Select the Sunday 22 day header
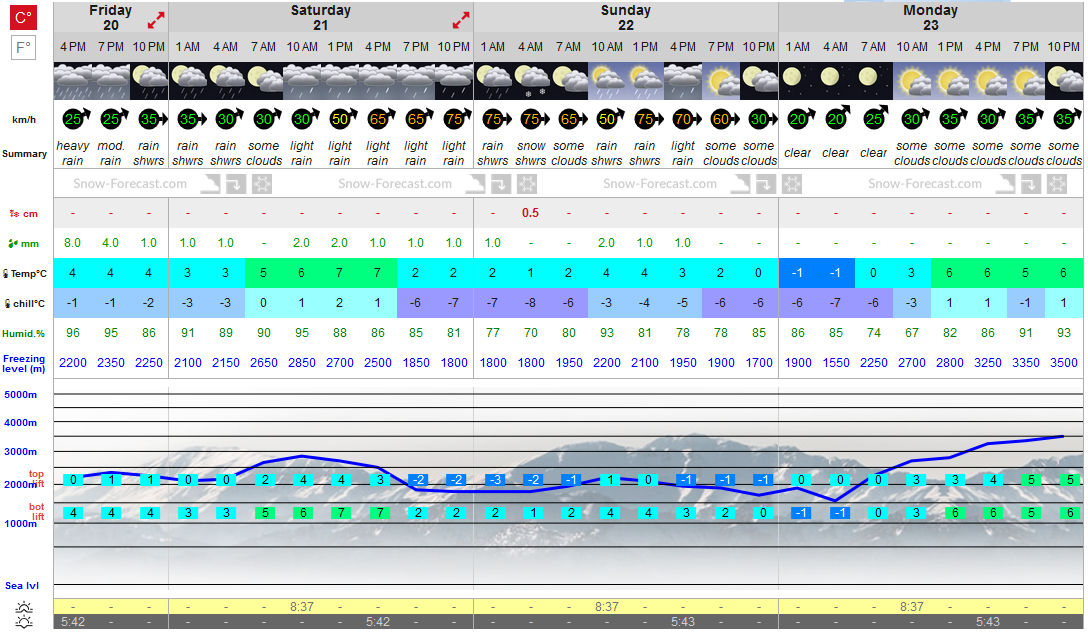Viewport: 1088px width, 643px height. click(625, 17)
